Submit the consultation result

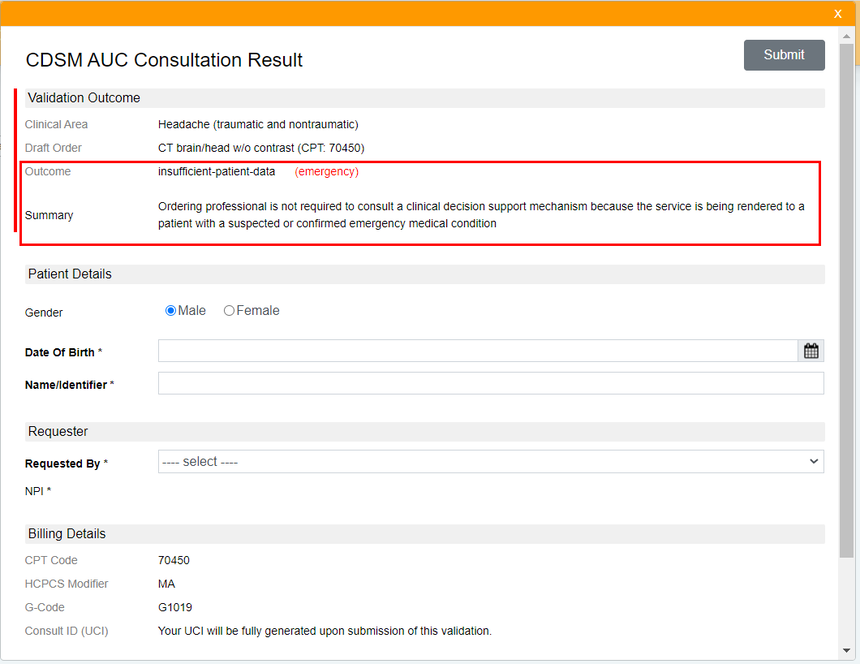(x=784, y=55)
